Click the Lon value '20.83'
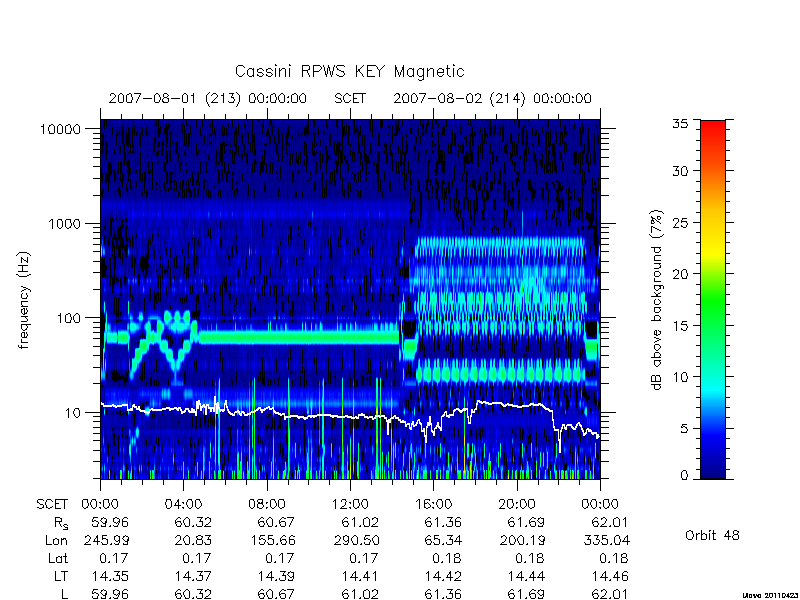 tap(193, 540)
